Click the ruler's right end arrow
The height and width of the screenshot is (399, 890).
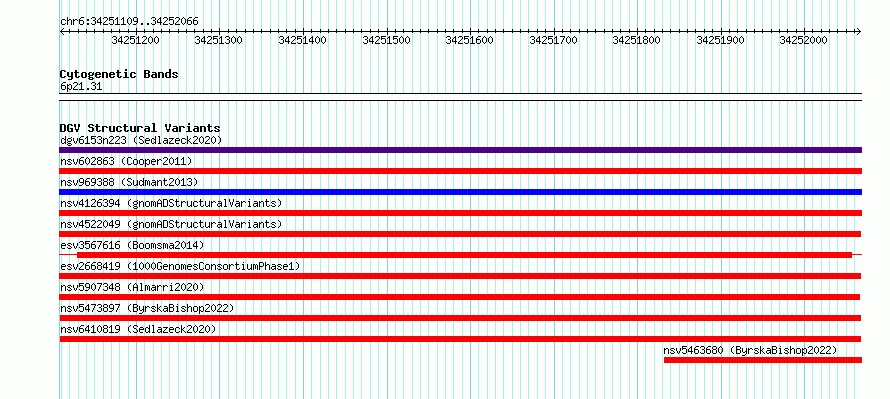pos(859,31)
